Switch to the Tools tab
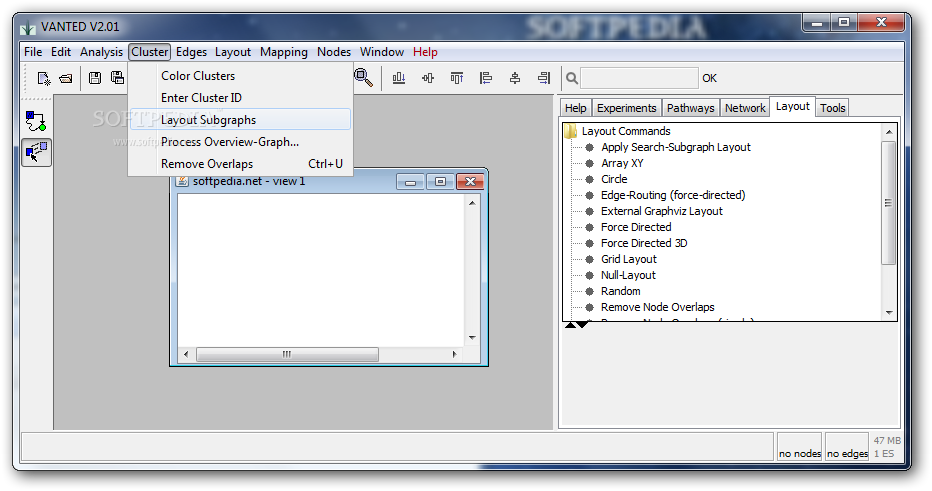 833,108
